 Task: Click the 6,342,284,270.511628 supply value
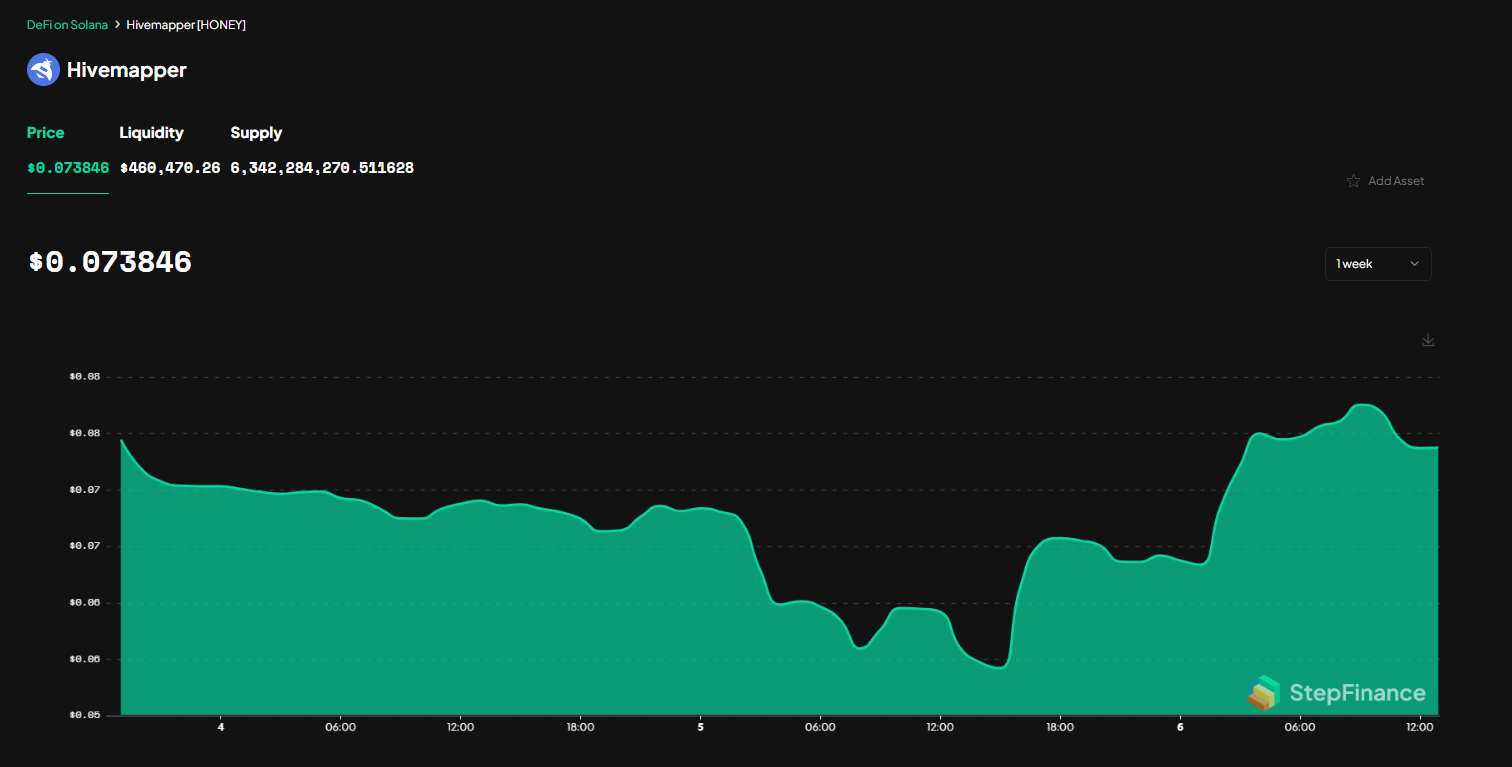[322, 168]
